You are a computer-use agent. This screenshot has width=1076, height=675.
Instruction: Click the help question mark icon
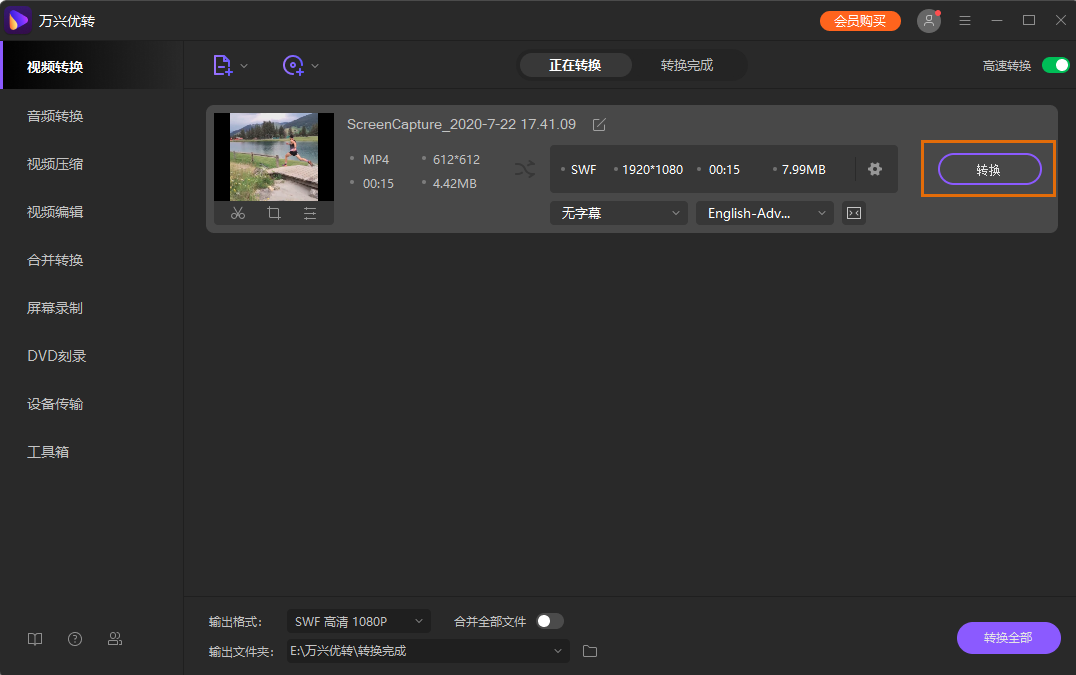coord(74,638)
